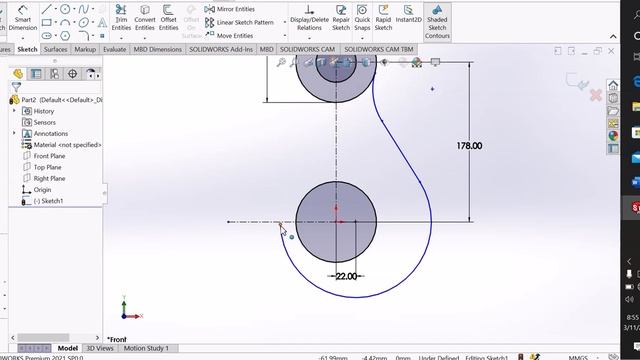Click the Trim Entities tool
The width and height of the screenshot is (640, 360).
tap(121, 18)
